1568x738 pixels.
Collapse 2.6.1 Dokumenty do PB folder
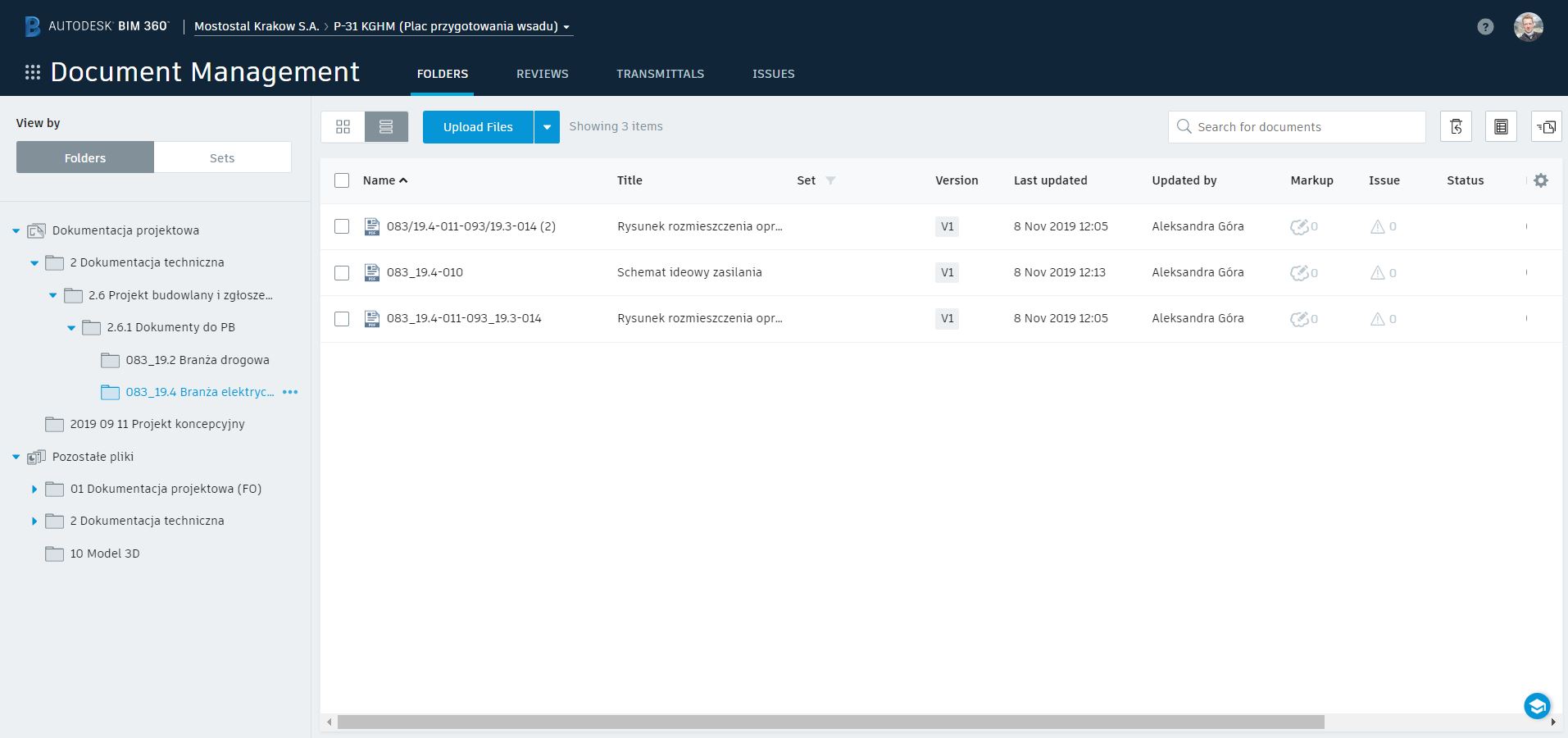point(71,328)
